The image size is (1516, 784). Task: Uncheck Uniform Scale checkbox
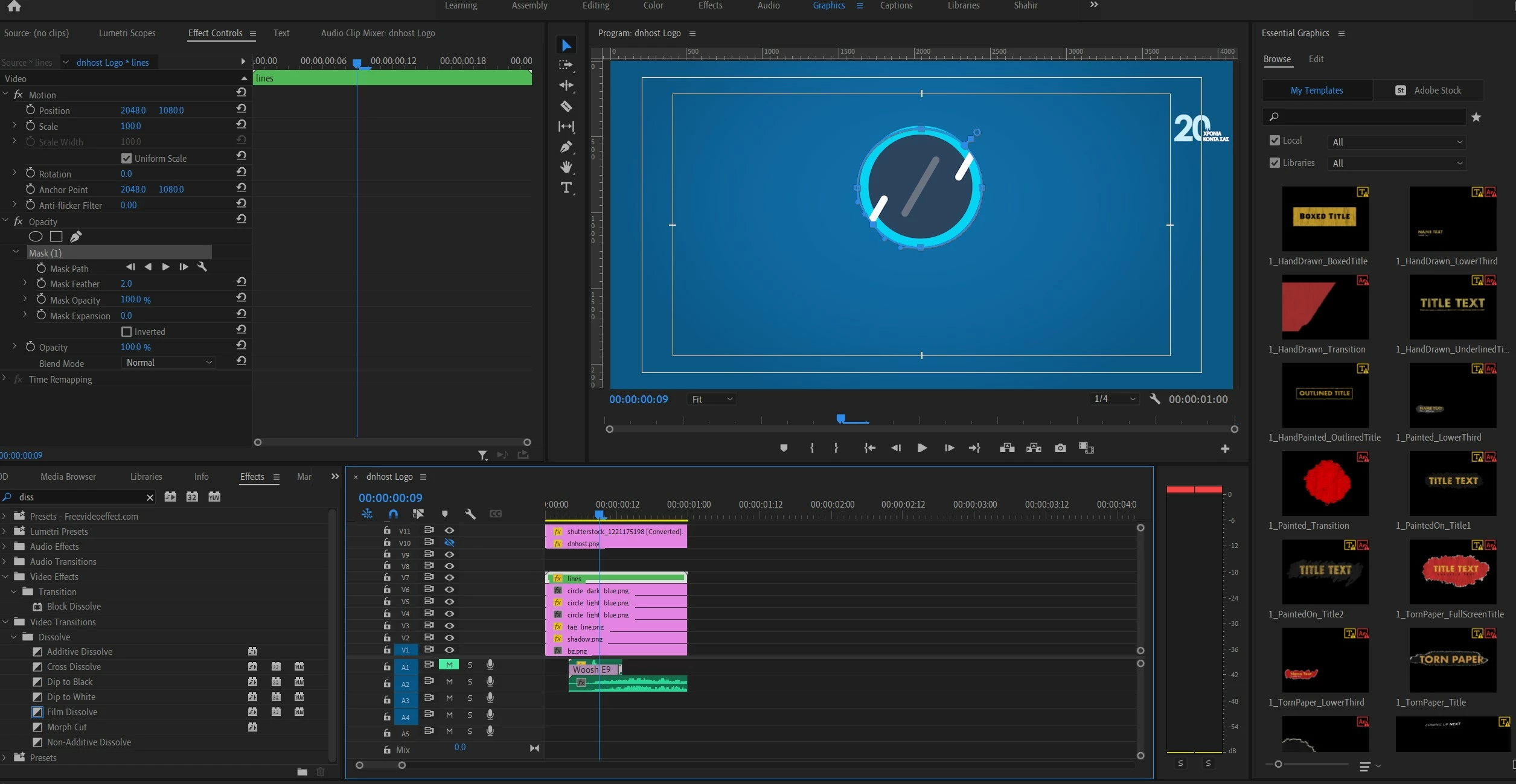126,158
